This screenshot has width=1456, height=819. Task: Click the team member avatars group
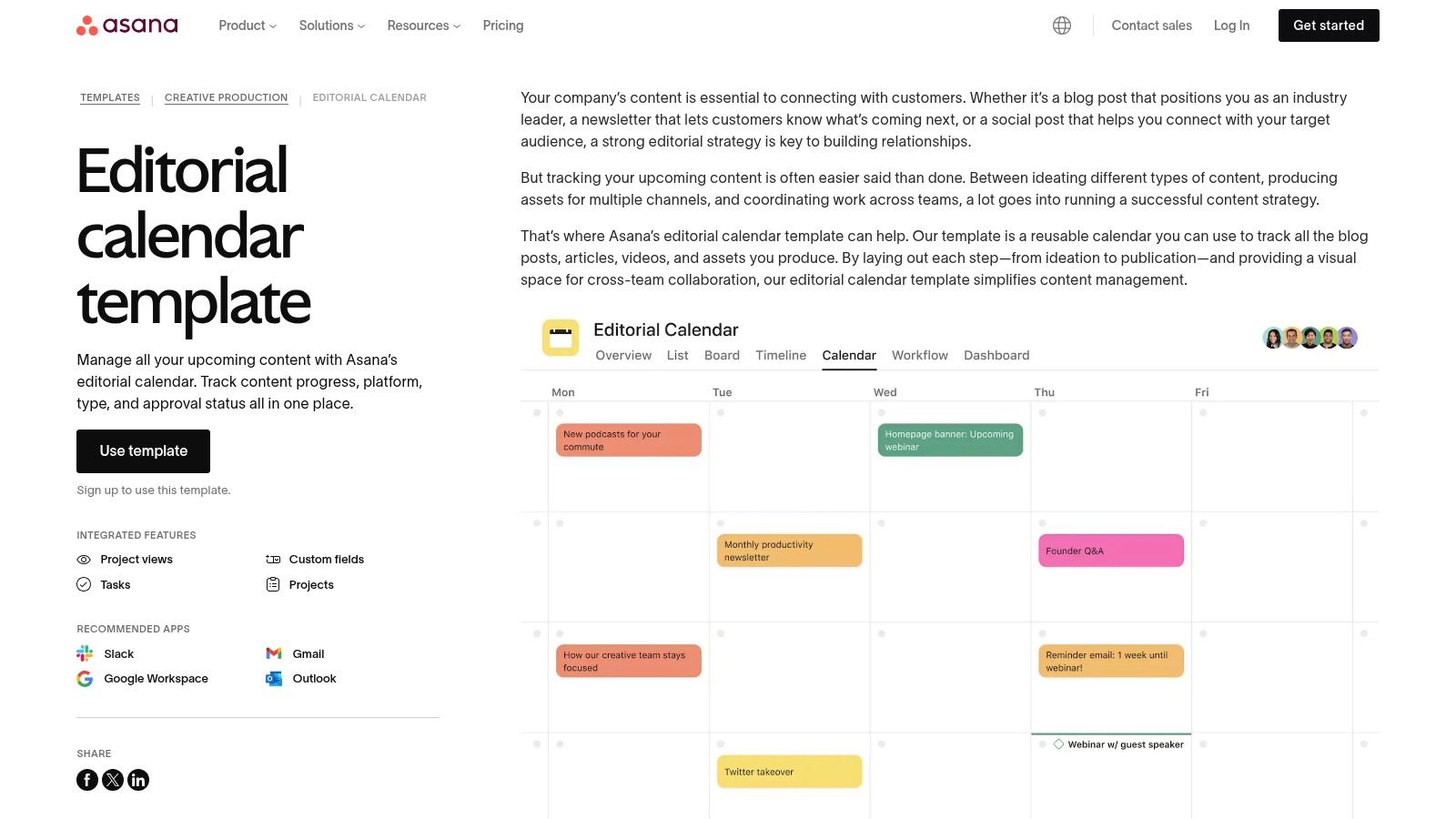pos(1310,338)
